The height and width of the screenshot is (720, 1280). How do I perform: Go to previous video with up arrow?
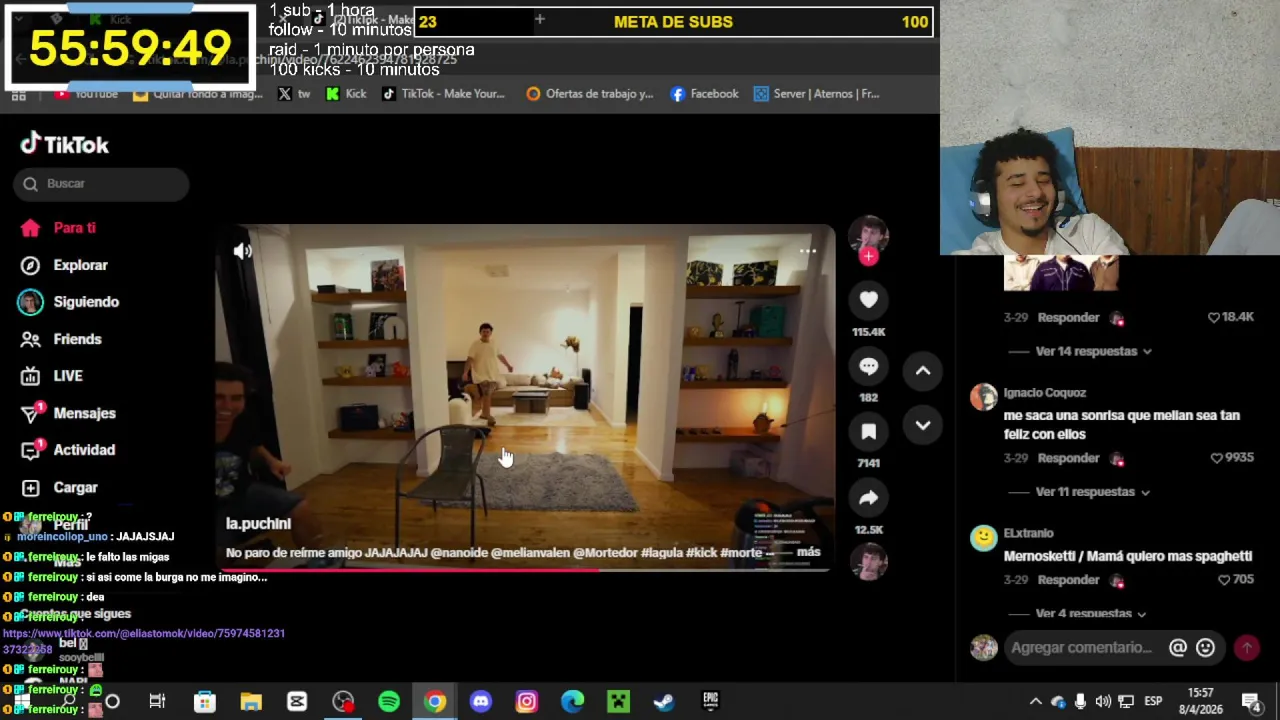pyautogui.click(x=923, y=371)
